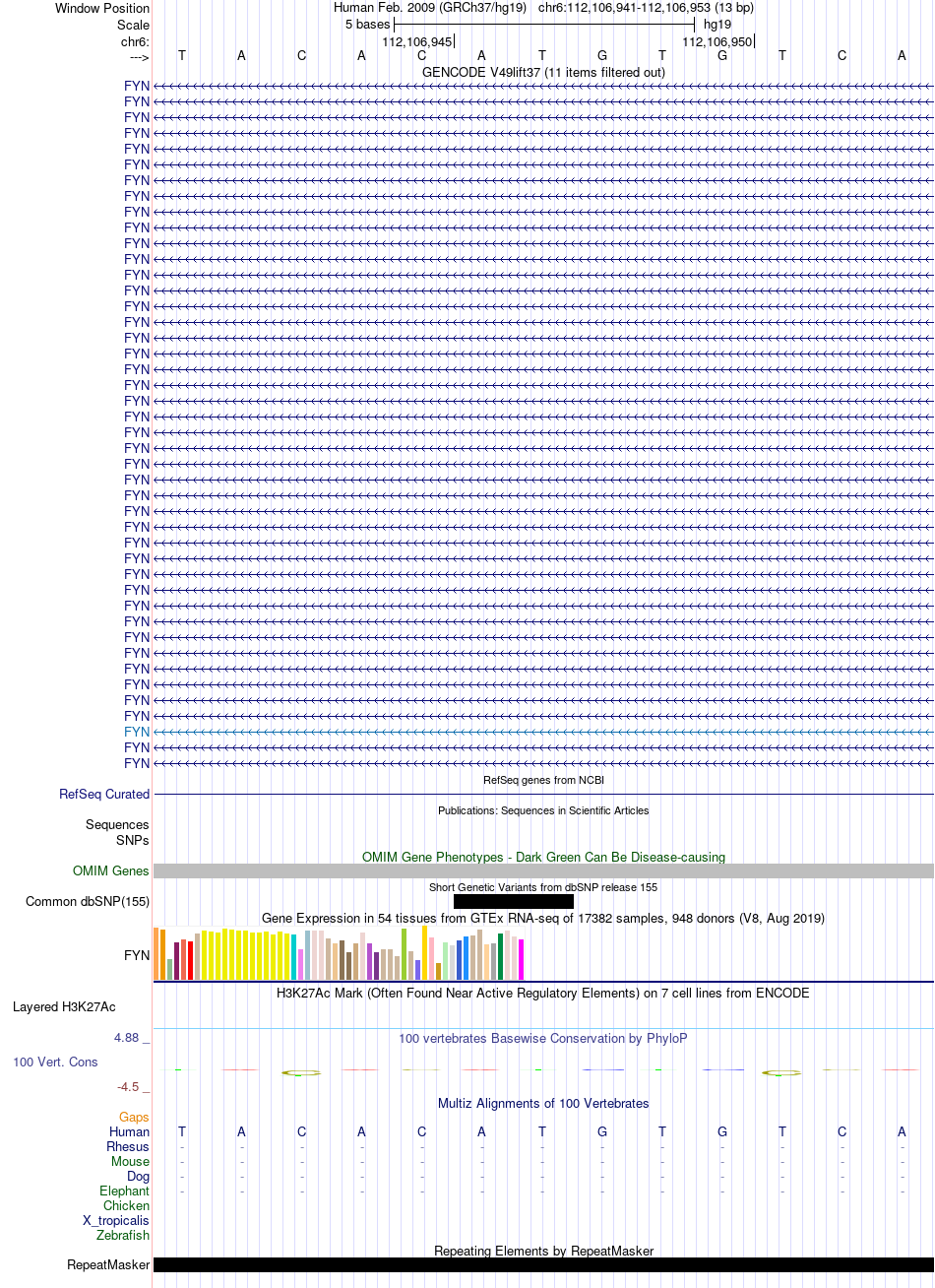Screen dimensions: 935x1288
Task: Click the Scale label in ruler
Action: pyautogui.click(x=133, y=25)
